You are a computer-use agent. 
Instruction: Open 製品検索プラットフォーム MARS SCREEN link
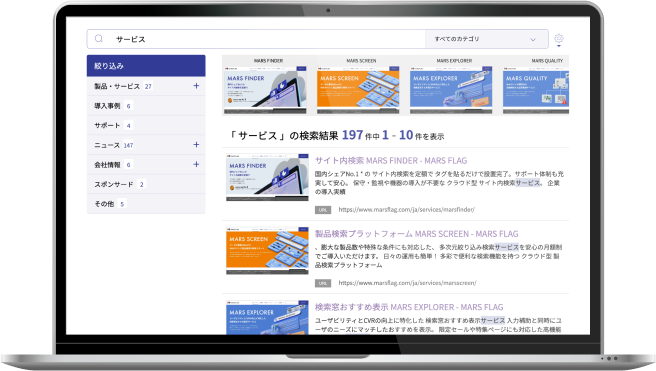tap(416, 234)
